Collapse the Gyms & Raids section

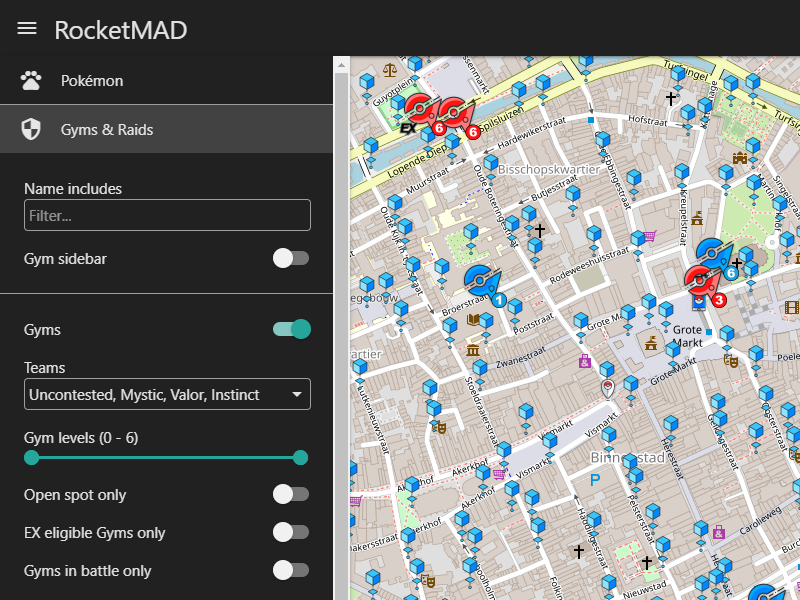(166, 129)
